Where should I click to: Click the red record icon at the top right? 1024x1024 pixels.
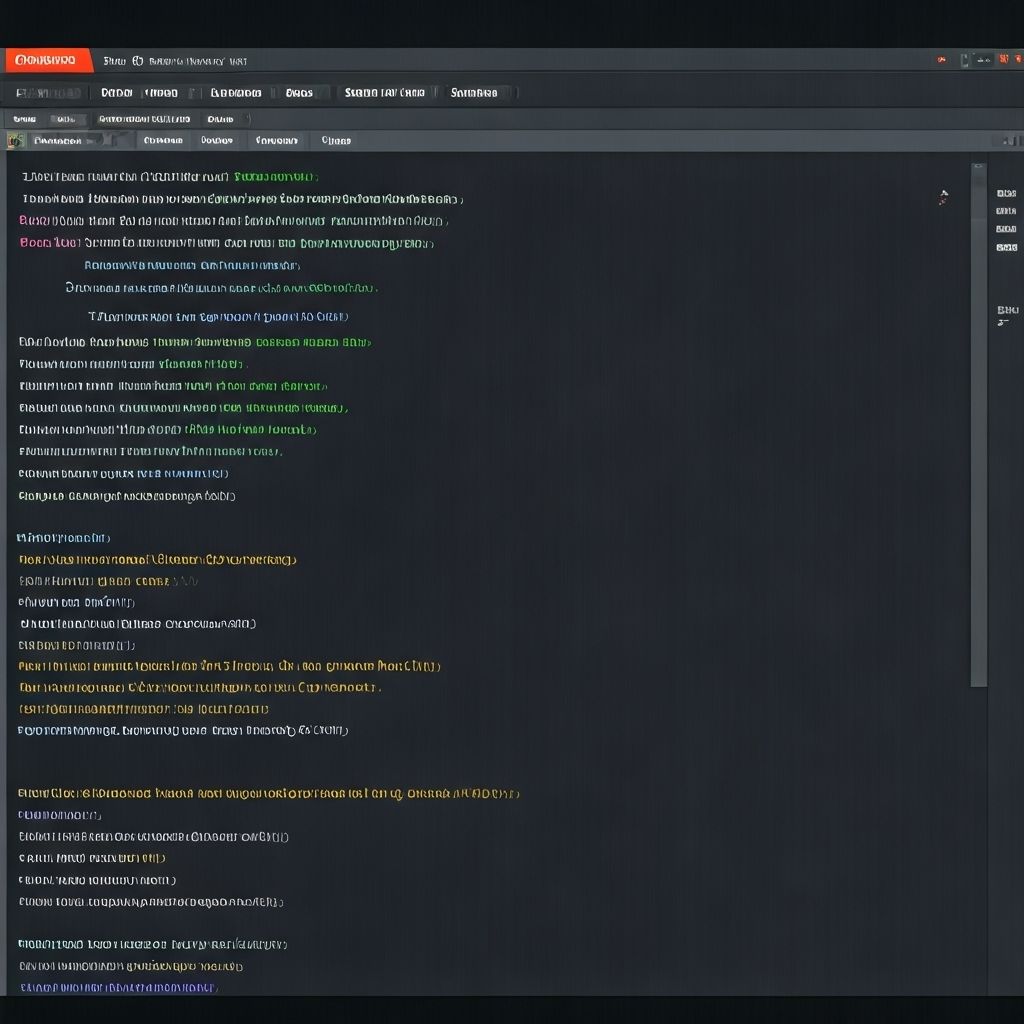941,60
